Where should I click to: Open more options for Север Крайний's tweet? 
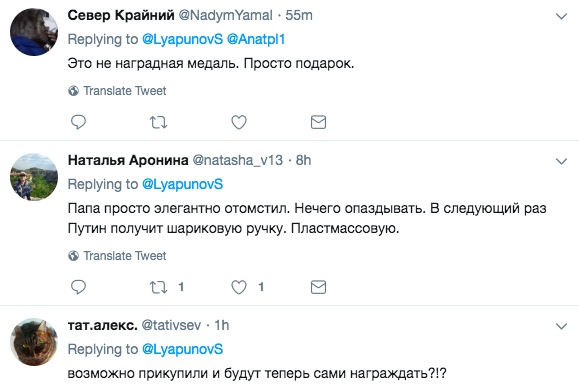(561, 16)
